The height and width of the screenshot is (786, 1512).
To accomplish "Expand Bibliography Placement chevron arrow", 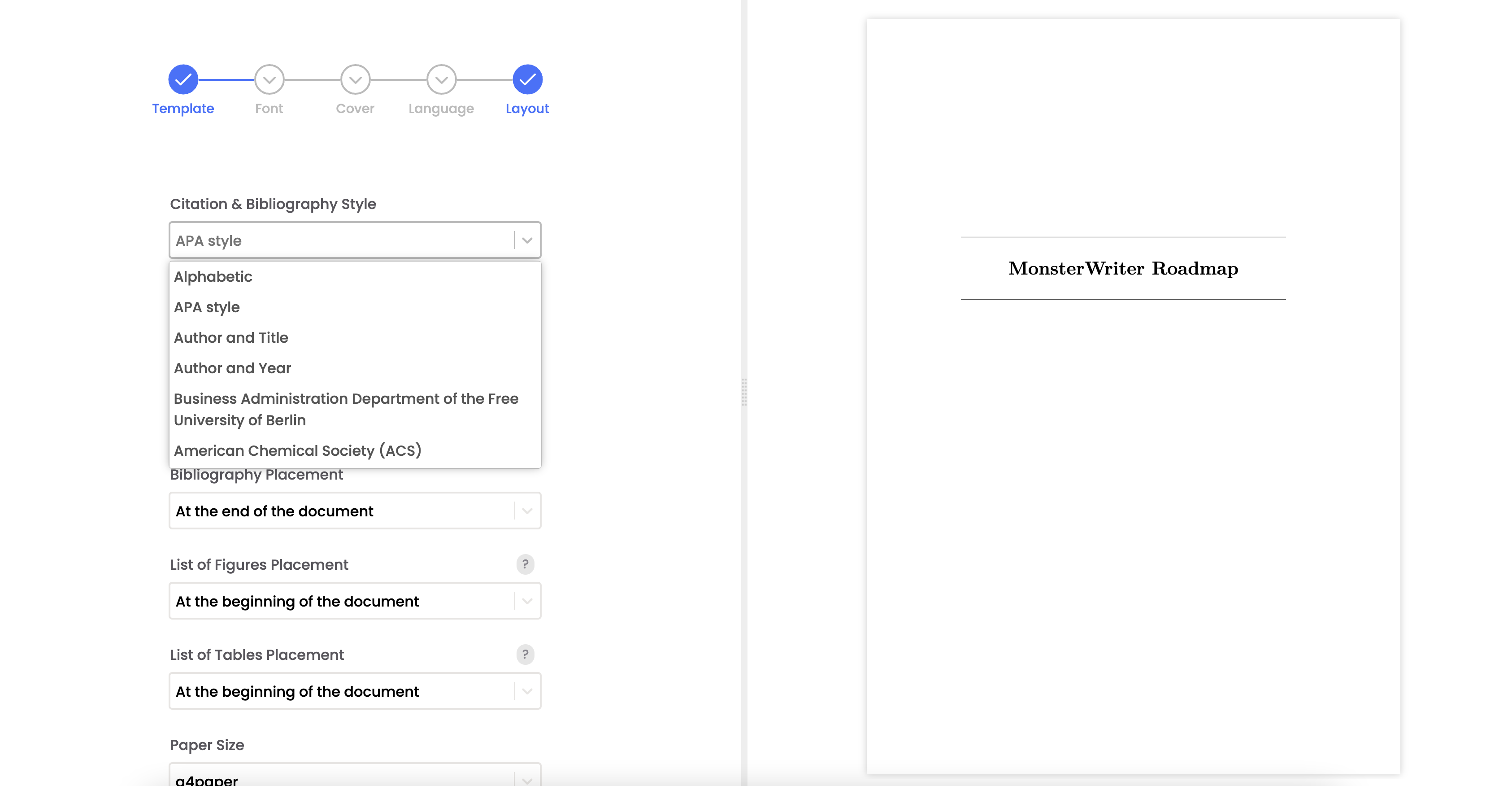I will point(527,511).
